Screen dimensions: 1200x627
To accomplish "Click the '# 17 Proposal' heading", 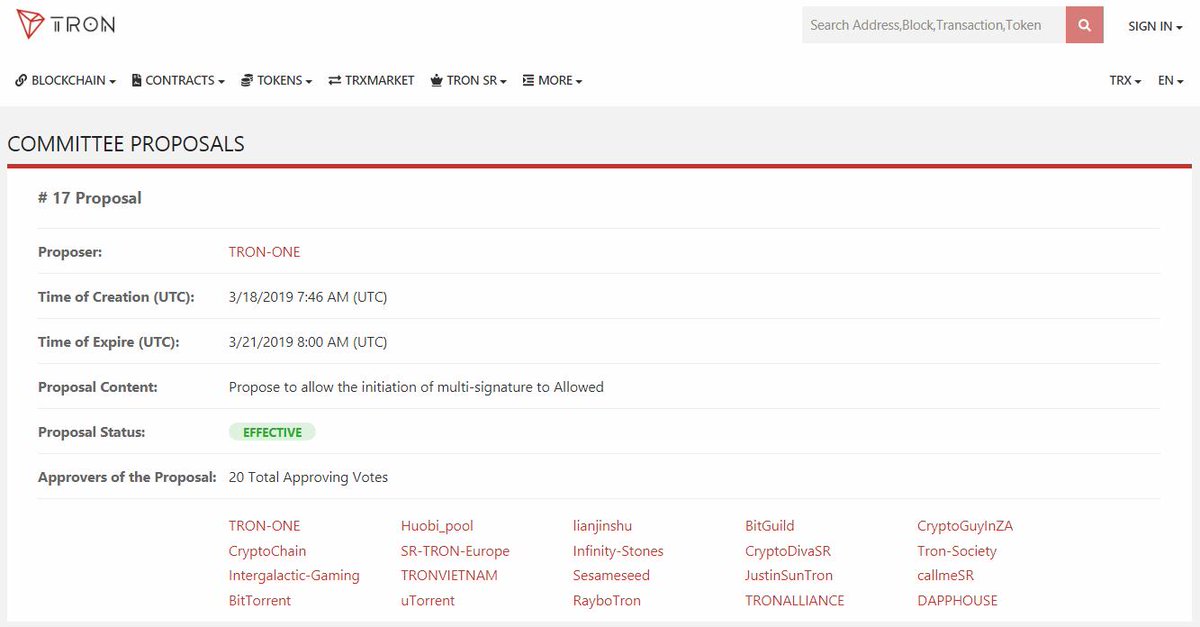I will coord(90,198).
